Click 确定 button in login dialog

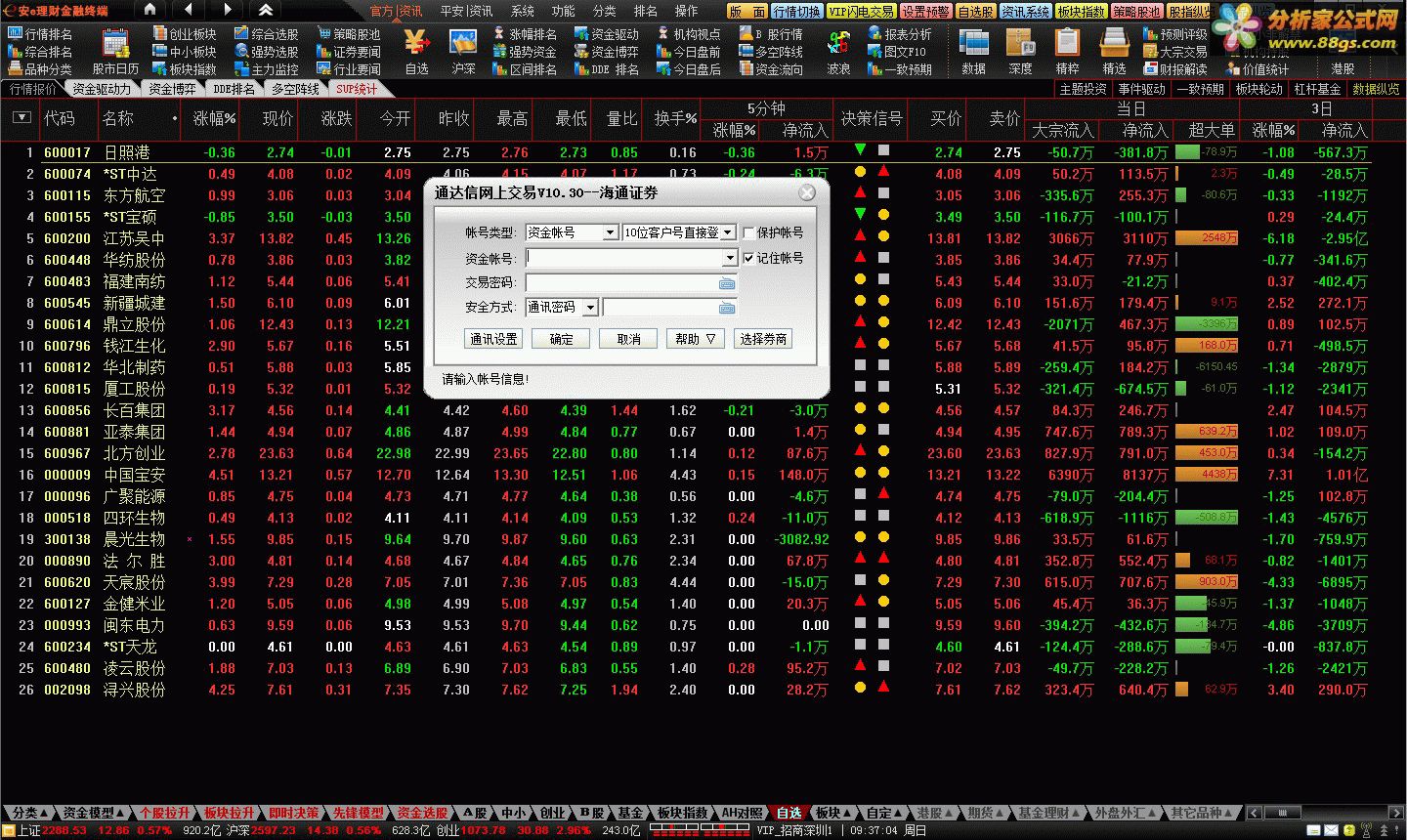pos(562,339)
